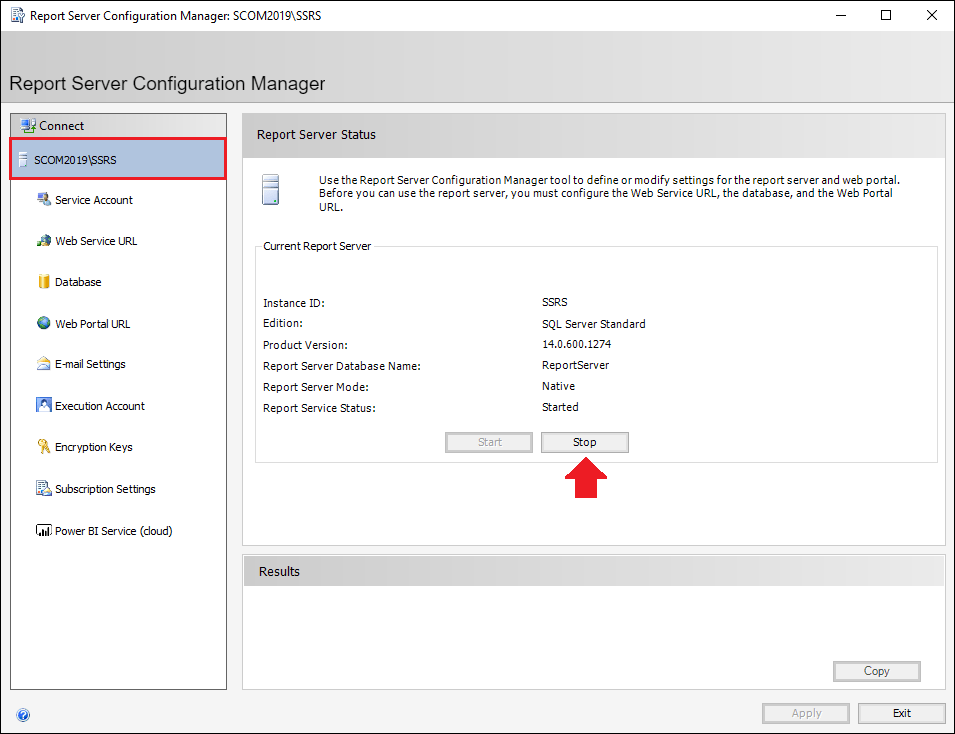Viewport: 955px width, 734px height.
Task: Maximize the Configuration Manager window
Action: pyautogui.click(x=886, y=15)
